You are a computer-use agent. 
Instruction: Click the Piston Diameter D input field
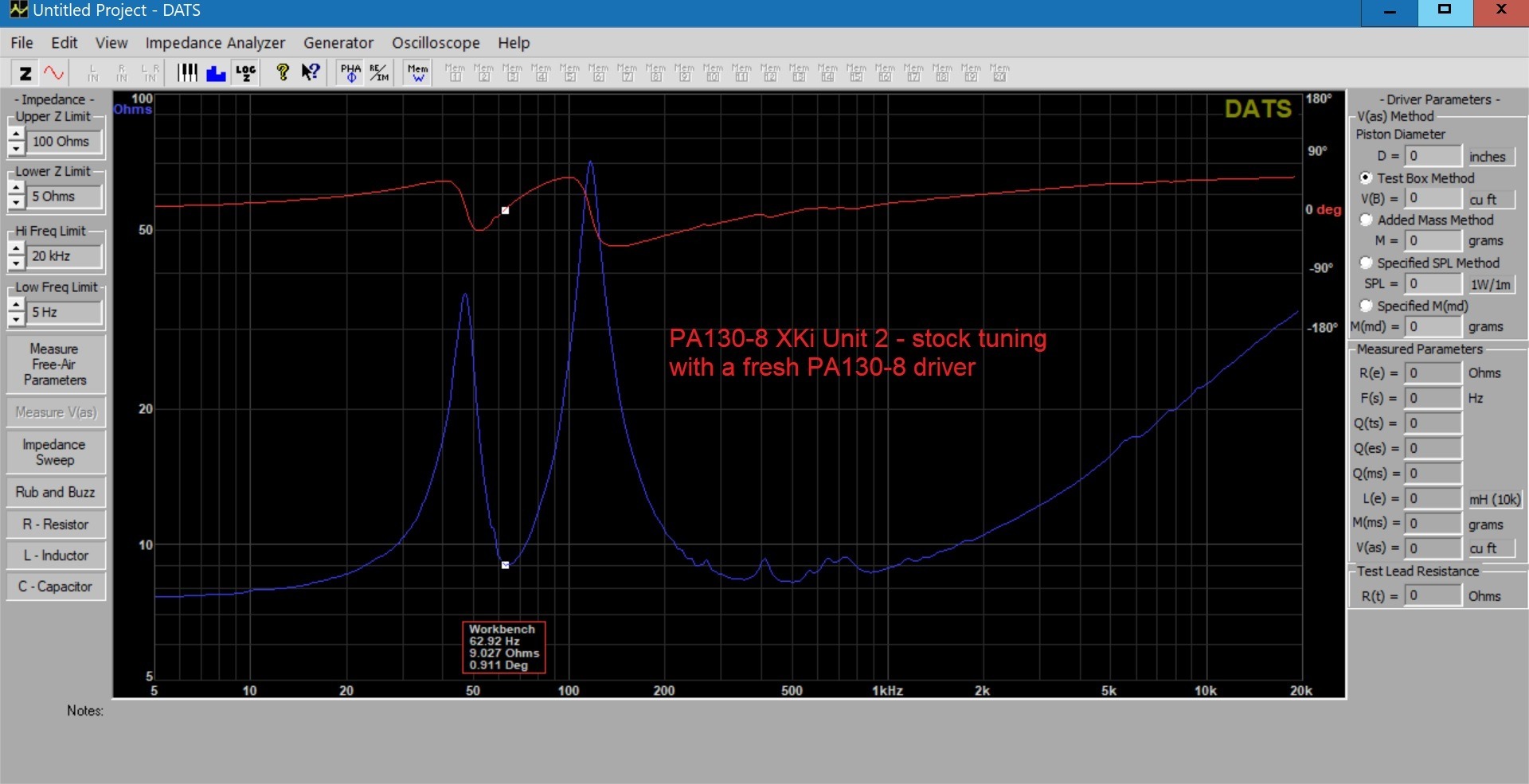(x=1433, y=156)
